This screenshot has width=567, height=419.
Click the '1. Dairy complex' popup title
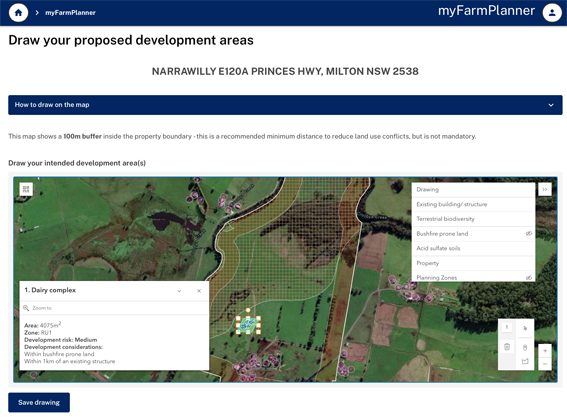point(50,290)
